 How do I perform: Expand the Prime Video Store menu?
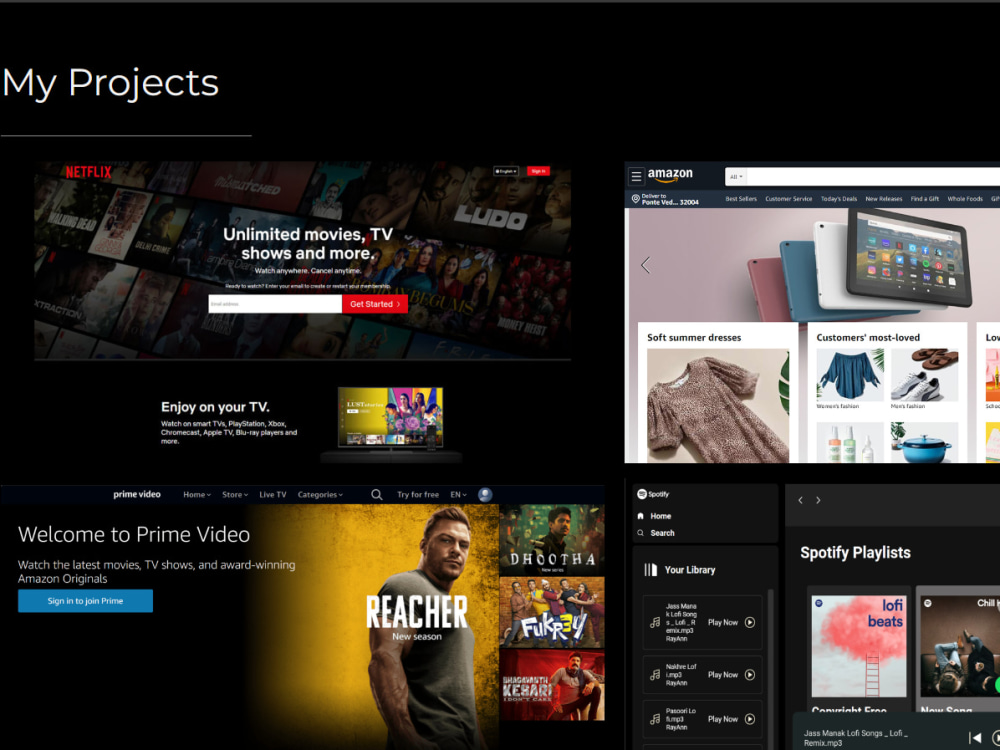click(x=235, y=495)
